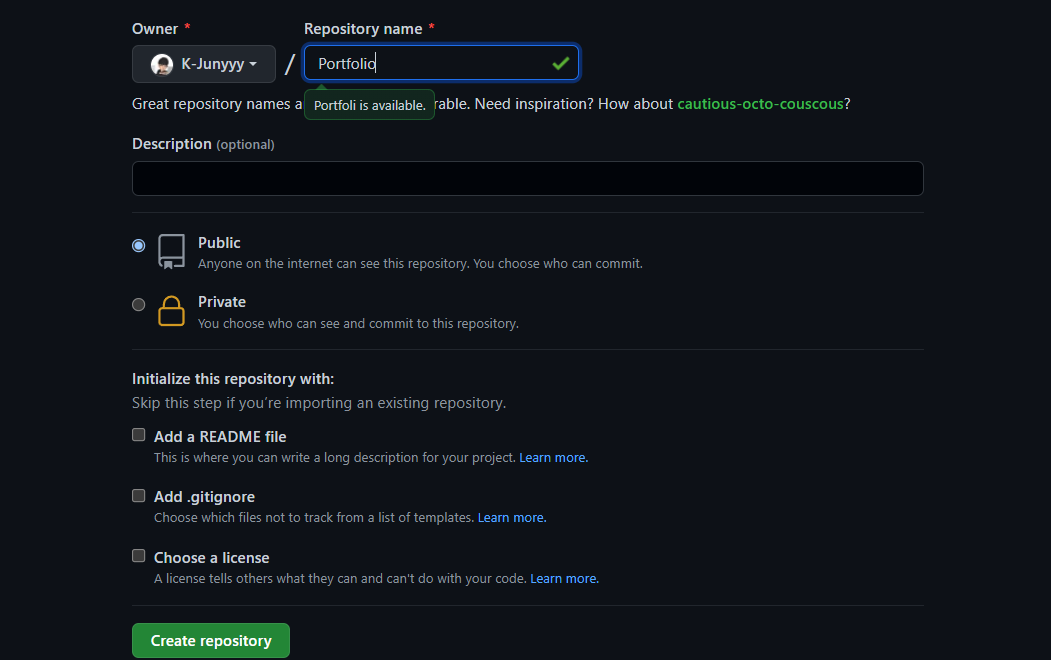1051x660 pixels.
Task: Click into the Repository name field
Action: pyautogui.click(x=441, y=63)
